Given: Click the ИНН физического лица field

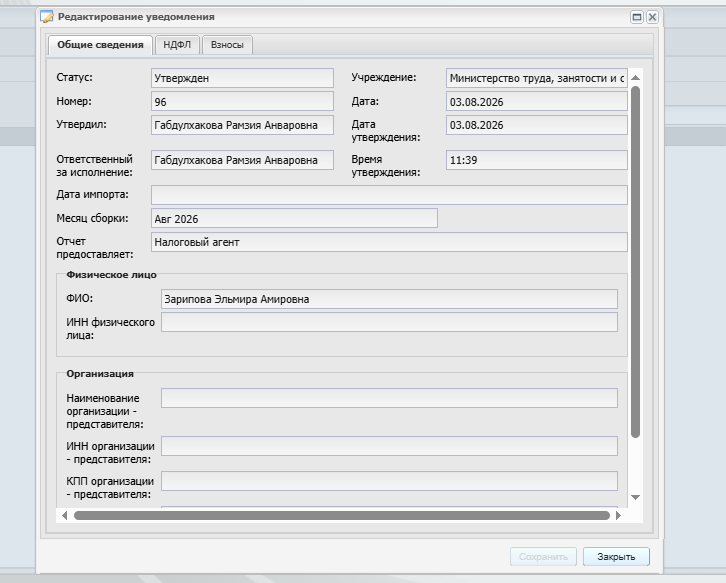Looking at the screenshot, I should tap(389, 322).
